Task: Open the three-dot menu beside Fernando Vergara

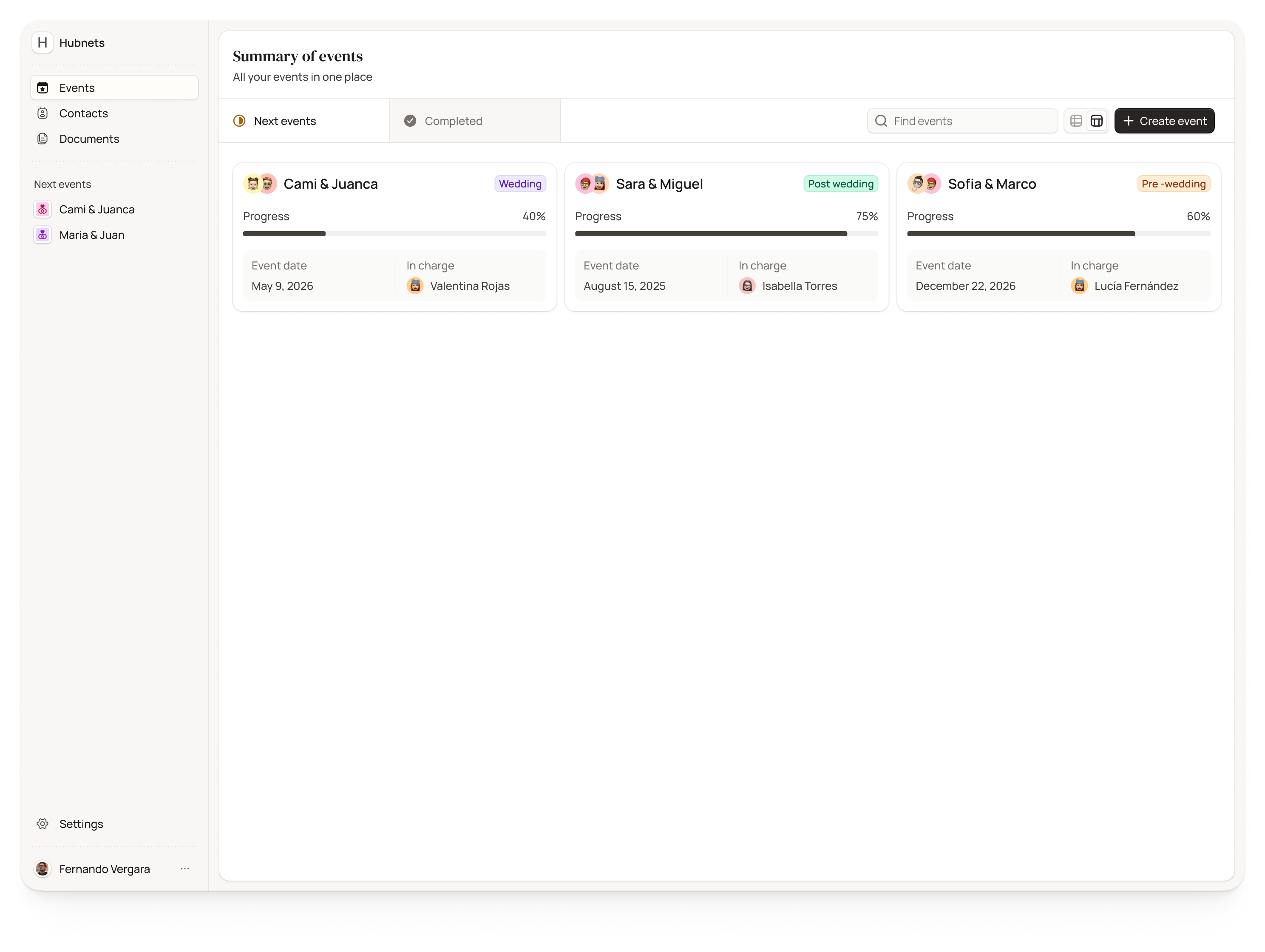Action: tap(185, 869)
